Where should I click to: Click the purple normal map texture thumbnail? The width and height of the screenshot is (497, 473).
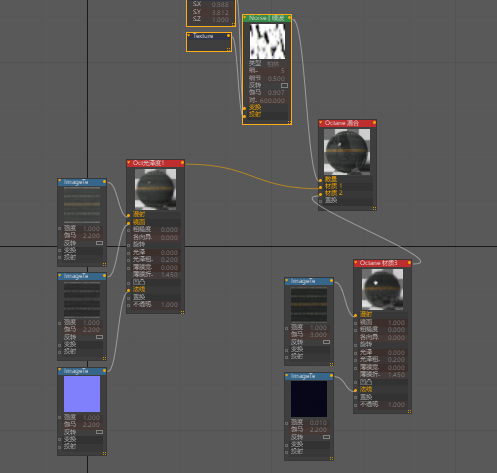(82, 394)
